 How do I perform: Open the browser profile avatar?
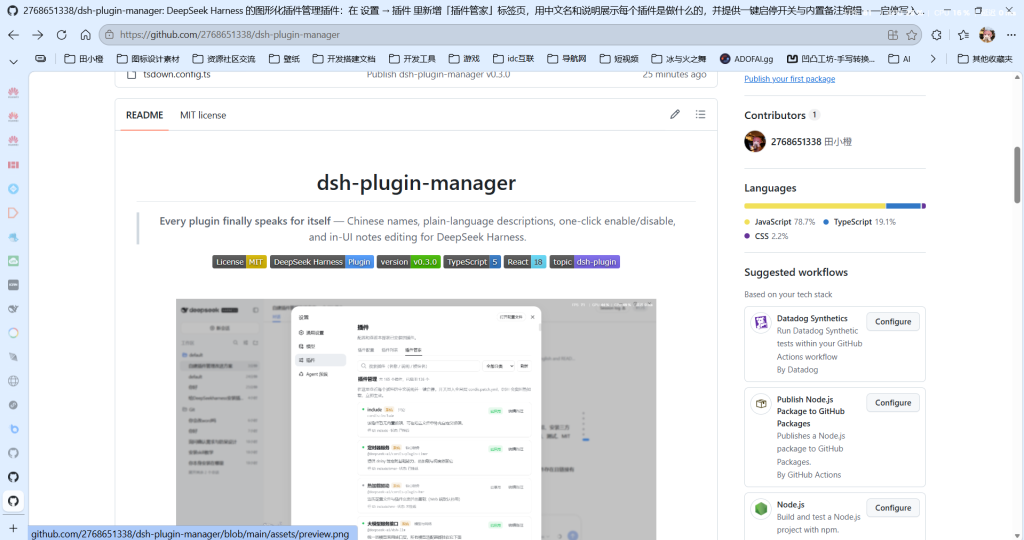click(987, 35)
